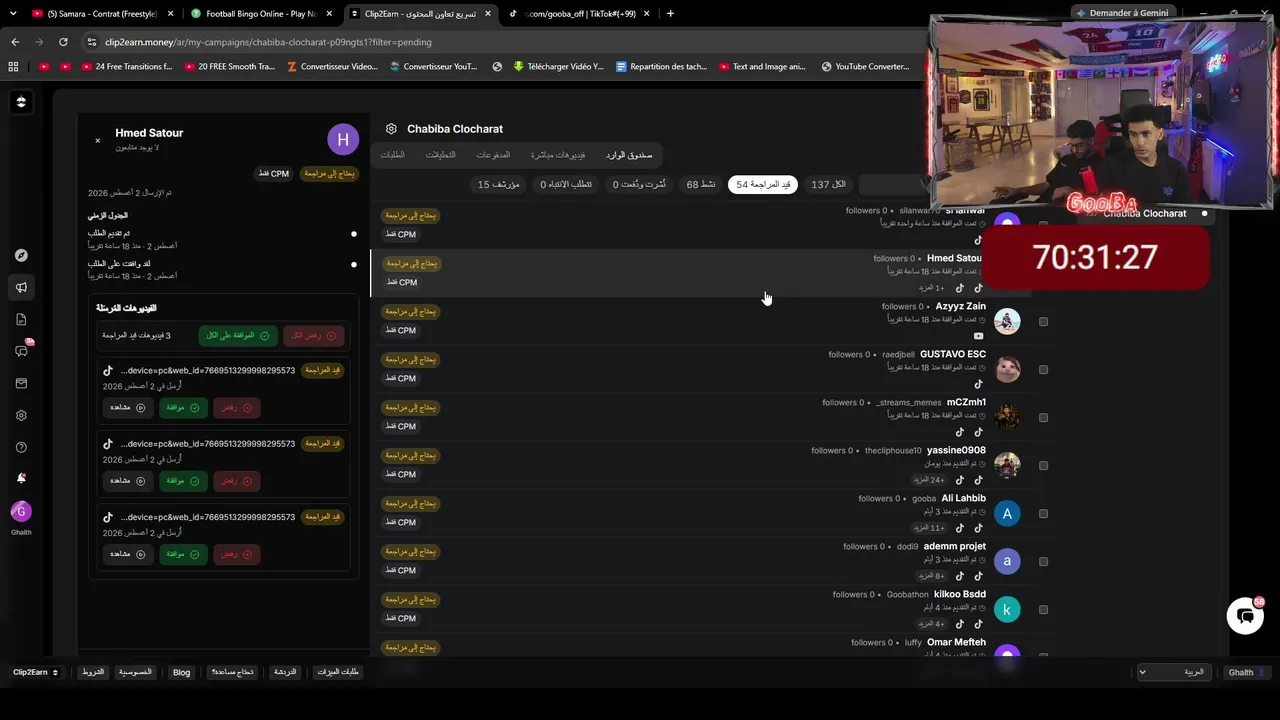Click the kilkoo Bsdd avatar
This screenshot has width=1280, height=720.
[1007, 610]
